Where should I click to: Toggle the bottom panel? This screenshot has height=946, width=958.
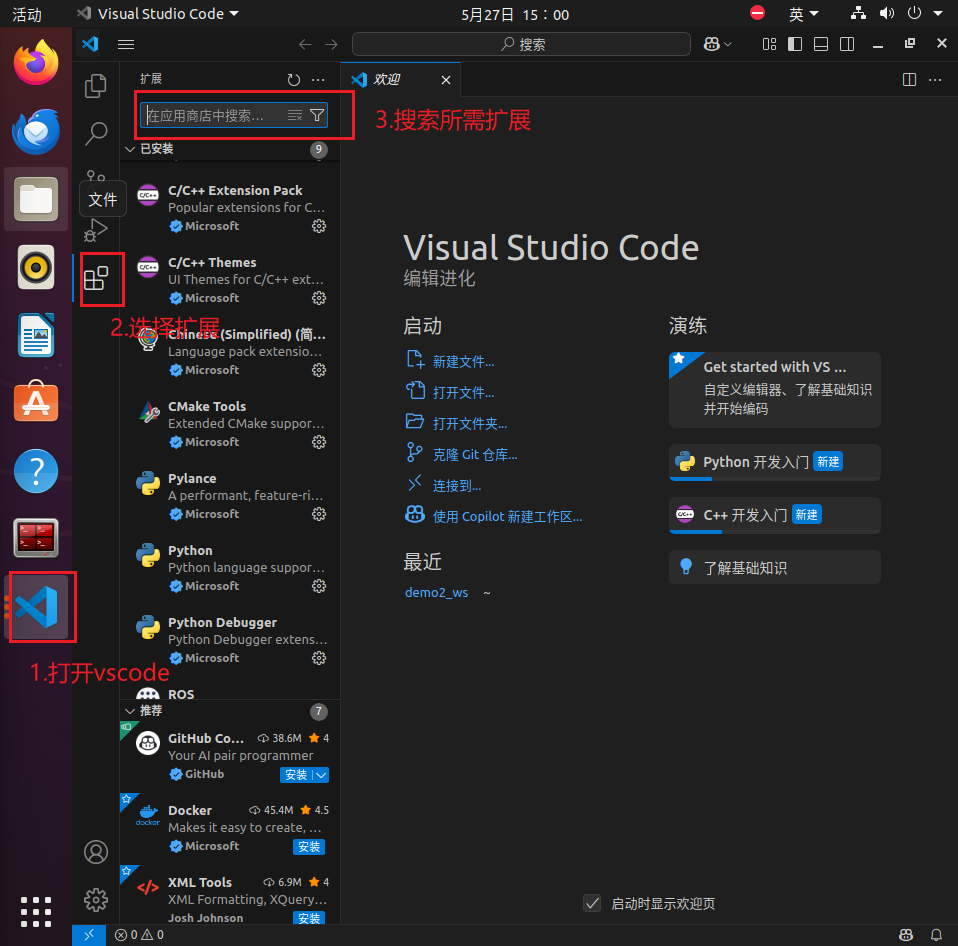[x=821, y=44]
